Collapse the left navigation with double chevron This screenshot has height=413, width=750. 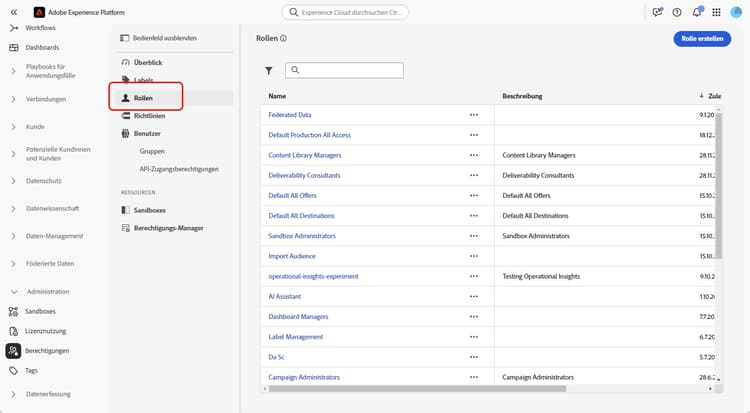[13, 12]
